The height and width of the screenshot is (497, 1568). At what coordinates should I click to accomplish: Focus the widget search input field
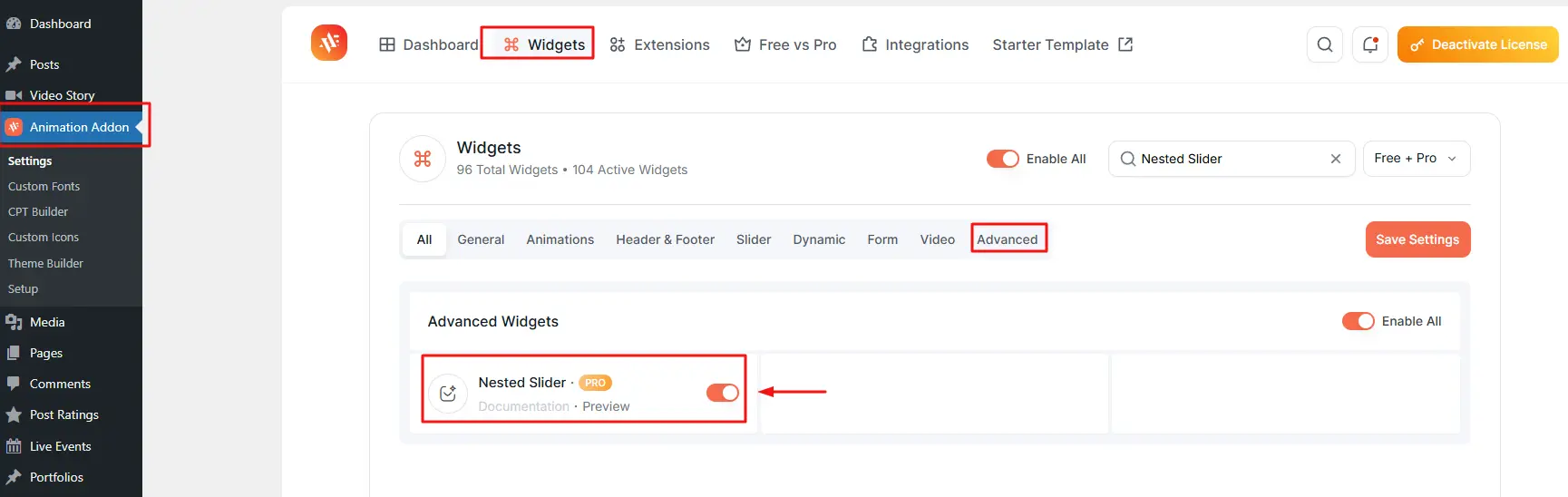[x=1232, y=159]
